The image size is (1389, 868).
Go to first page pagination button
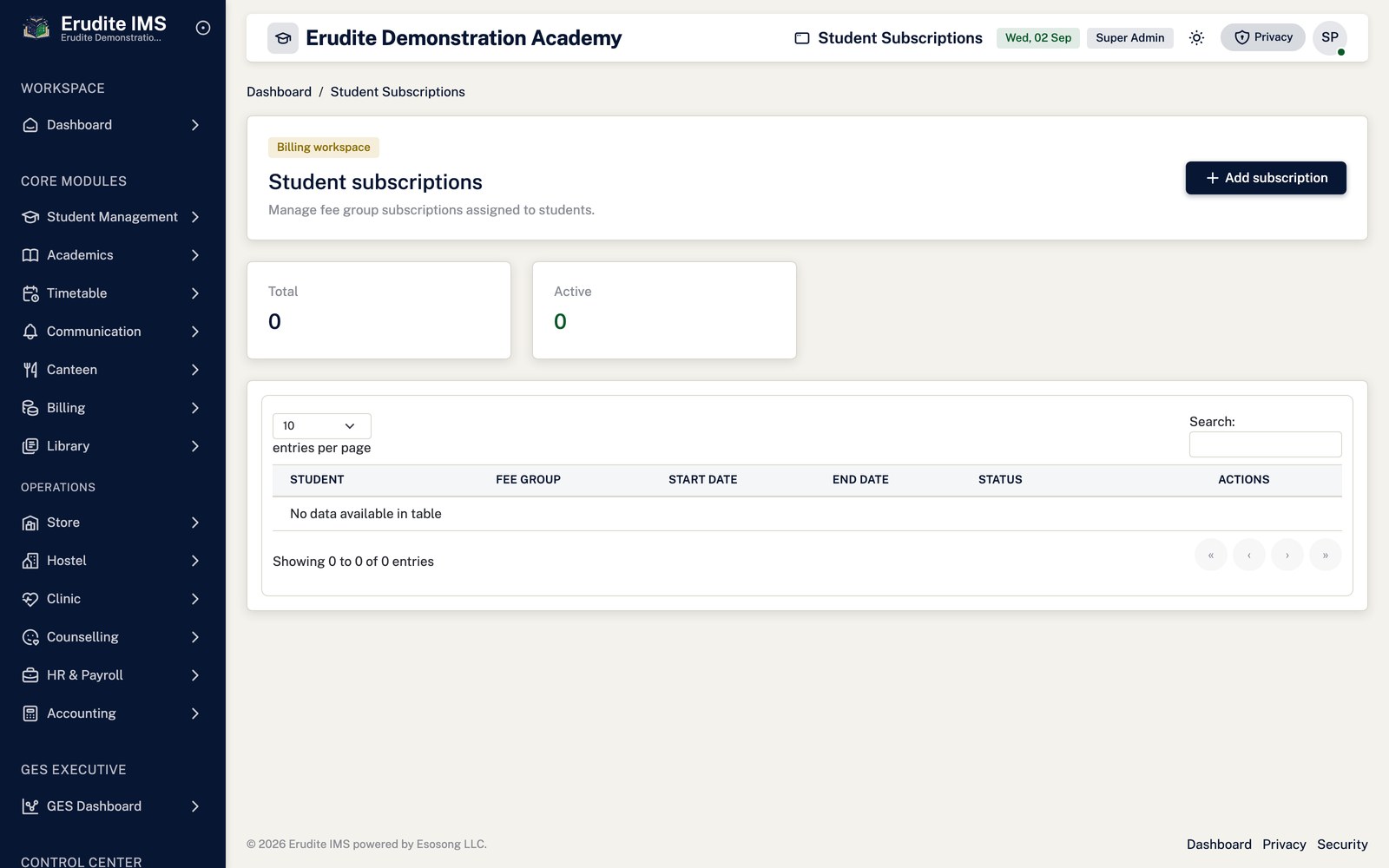pyautogui.click(x=1211, y=555)
